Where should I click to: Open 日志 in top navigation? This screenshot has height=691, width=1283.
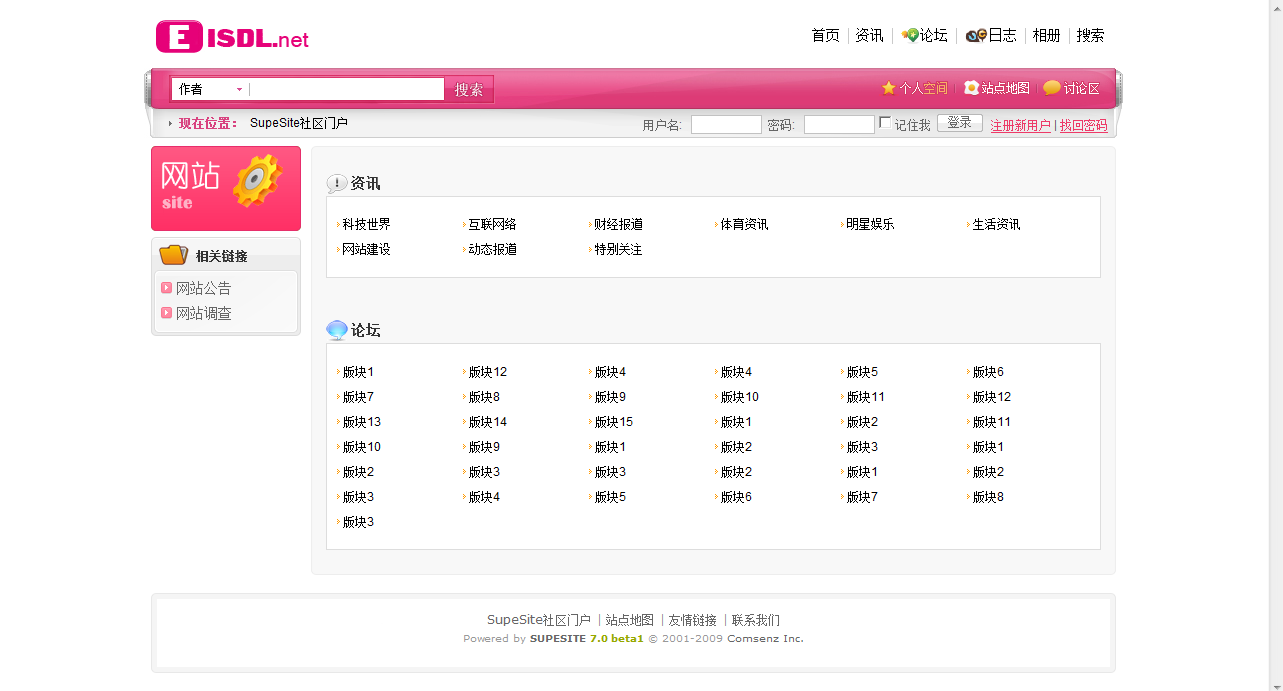point(1002,35)
